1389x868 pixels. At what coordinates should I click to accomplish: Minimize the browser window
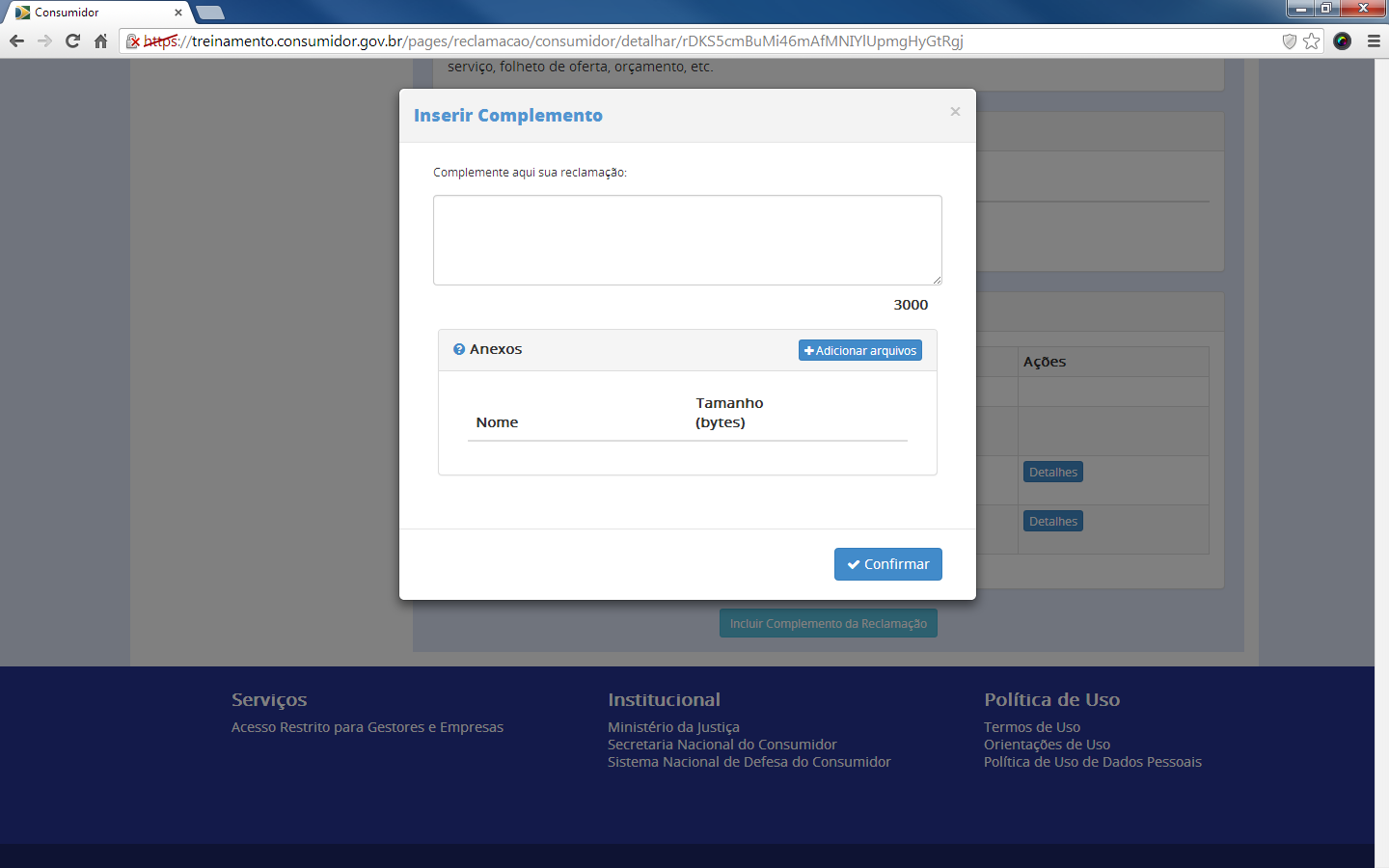[1300, 9]
